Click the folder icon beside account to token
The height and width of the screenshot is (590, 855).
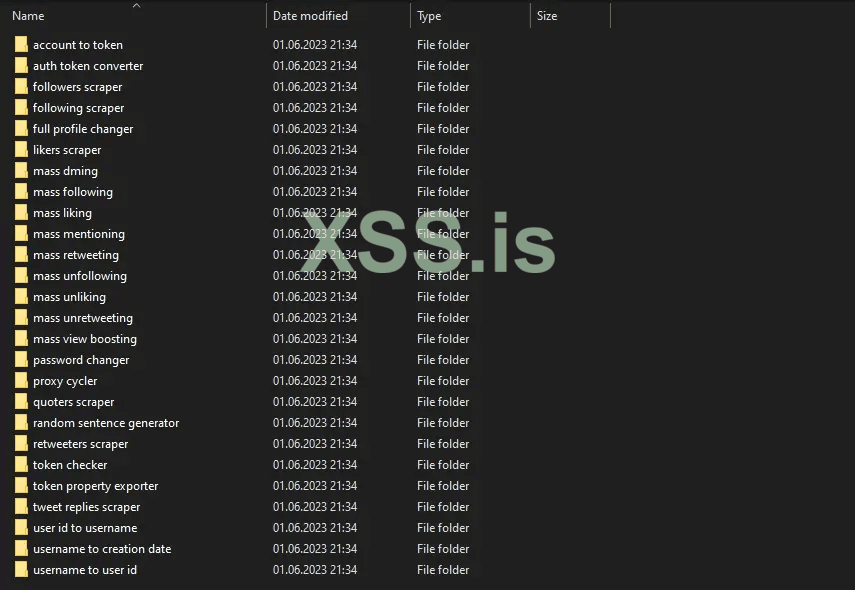[21, 45]
